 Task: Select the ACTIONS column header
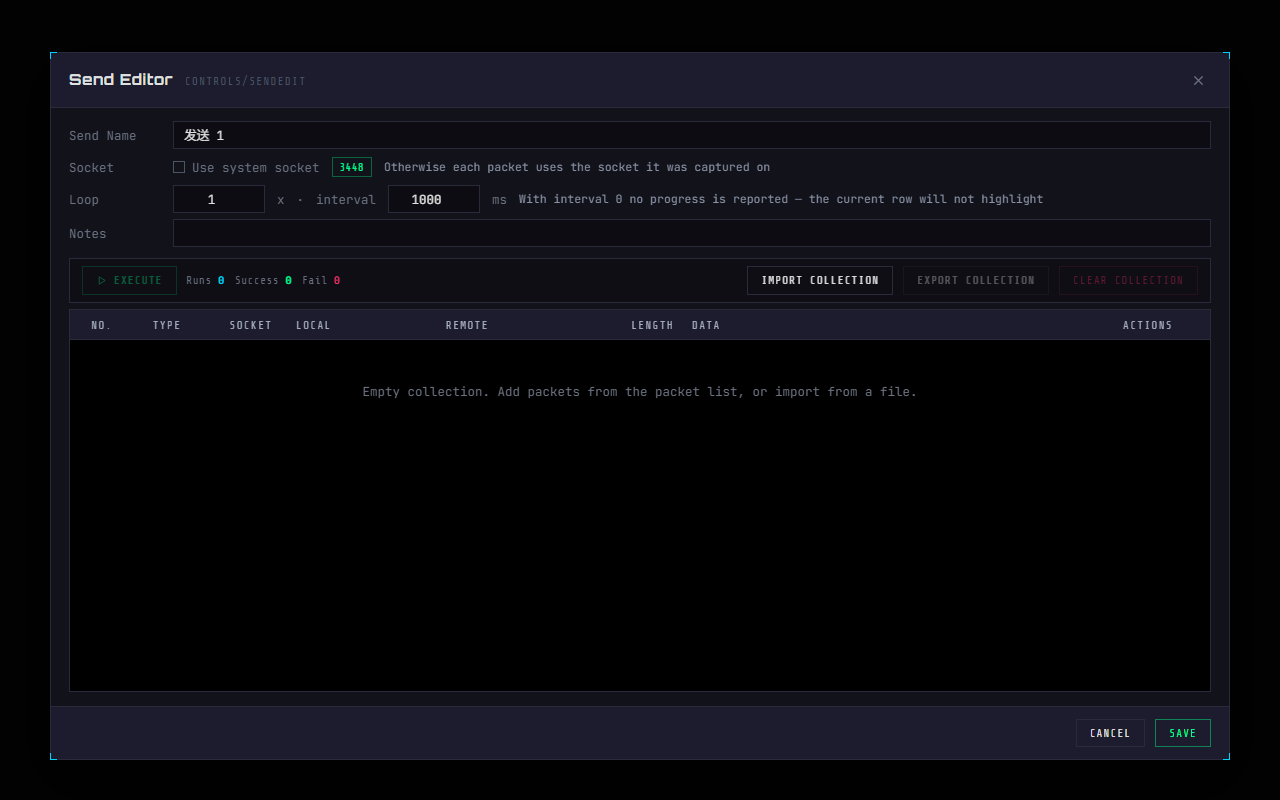pos(1147,325)
